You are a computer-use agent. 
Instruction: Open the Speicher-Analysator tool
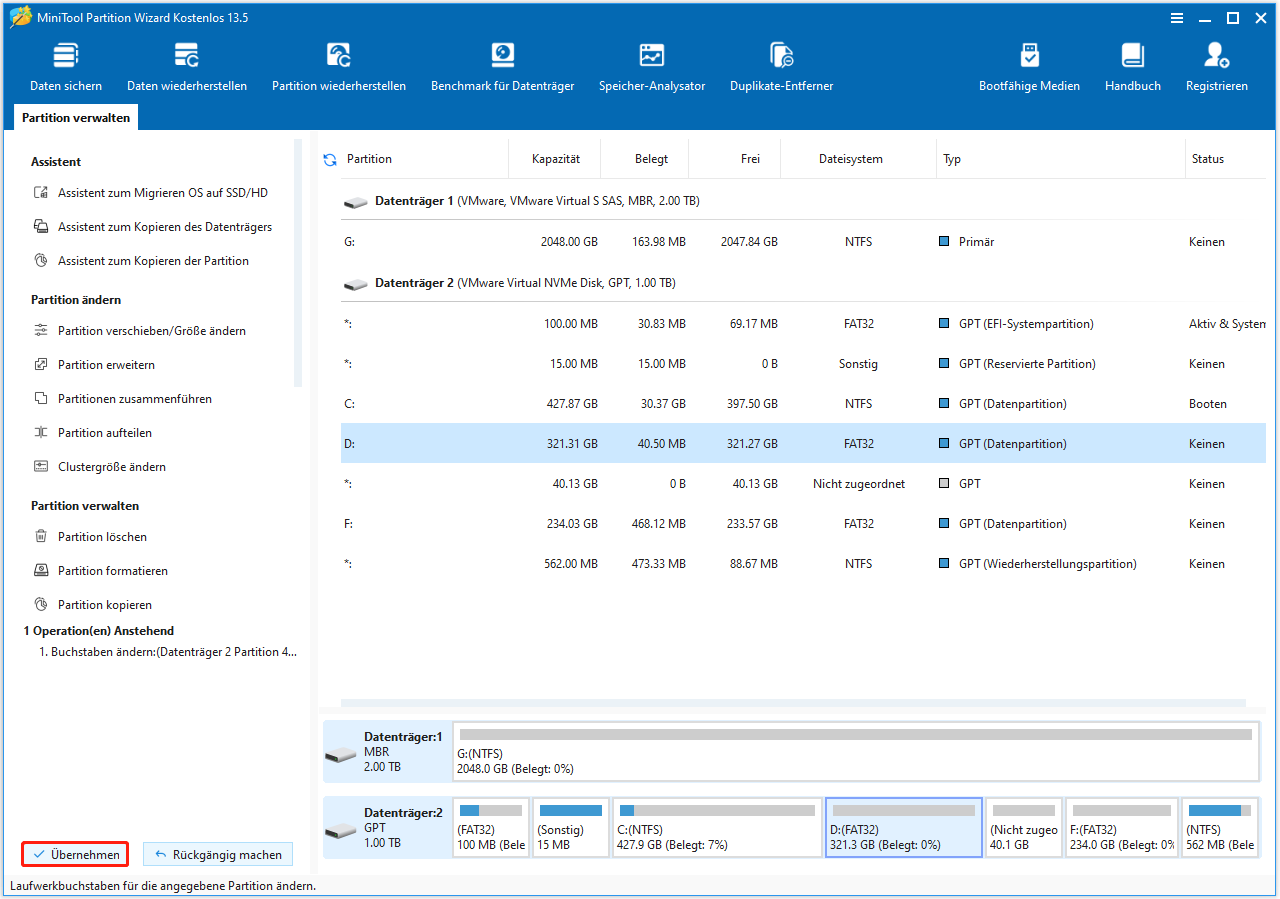click(x=652, y=67)
